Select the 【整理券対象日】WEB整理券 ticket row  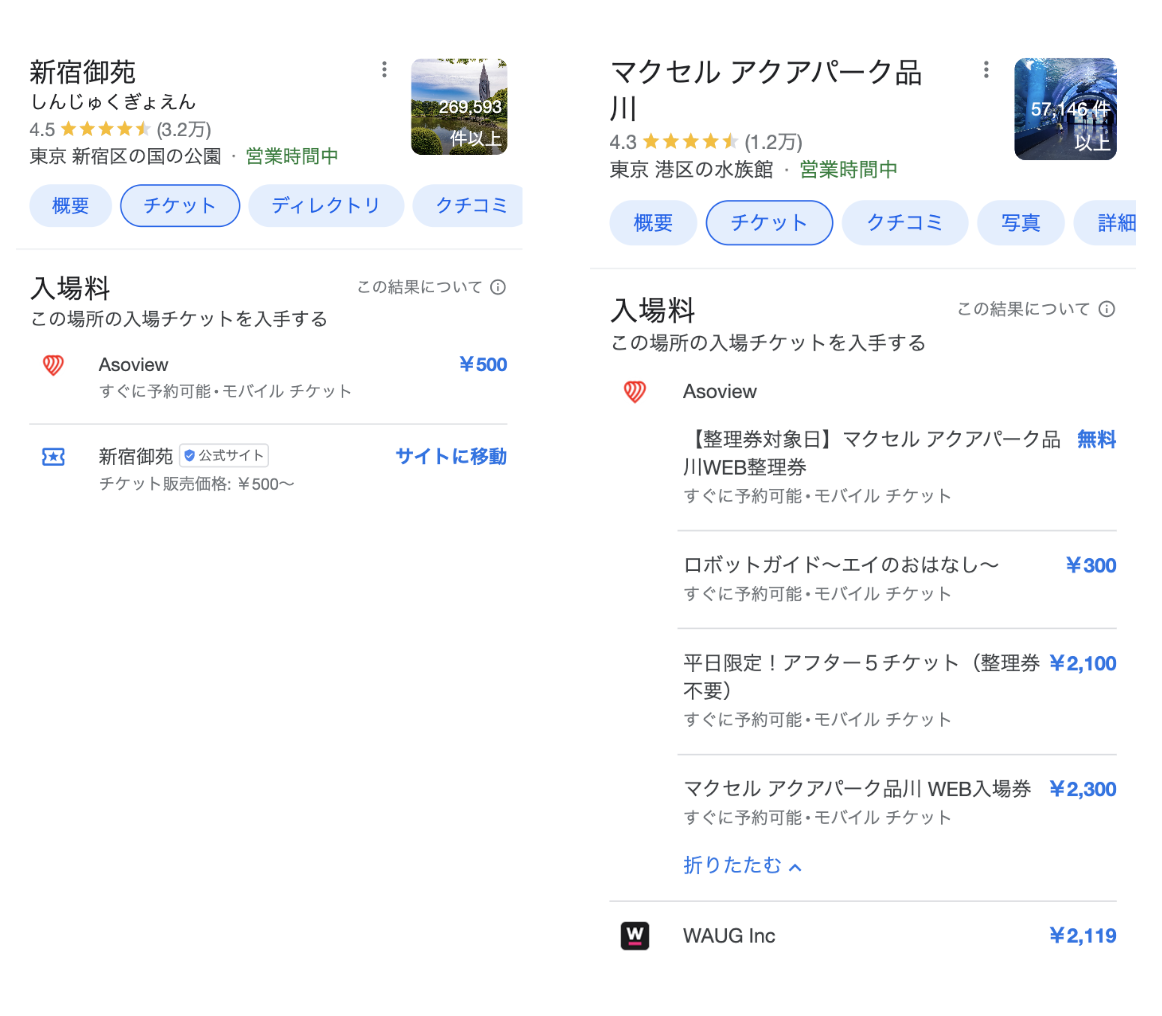pos(900,467)
